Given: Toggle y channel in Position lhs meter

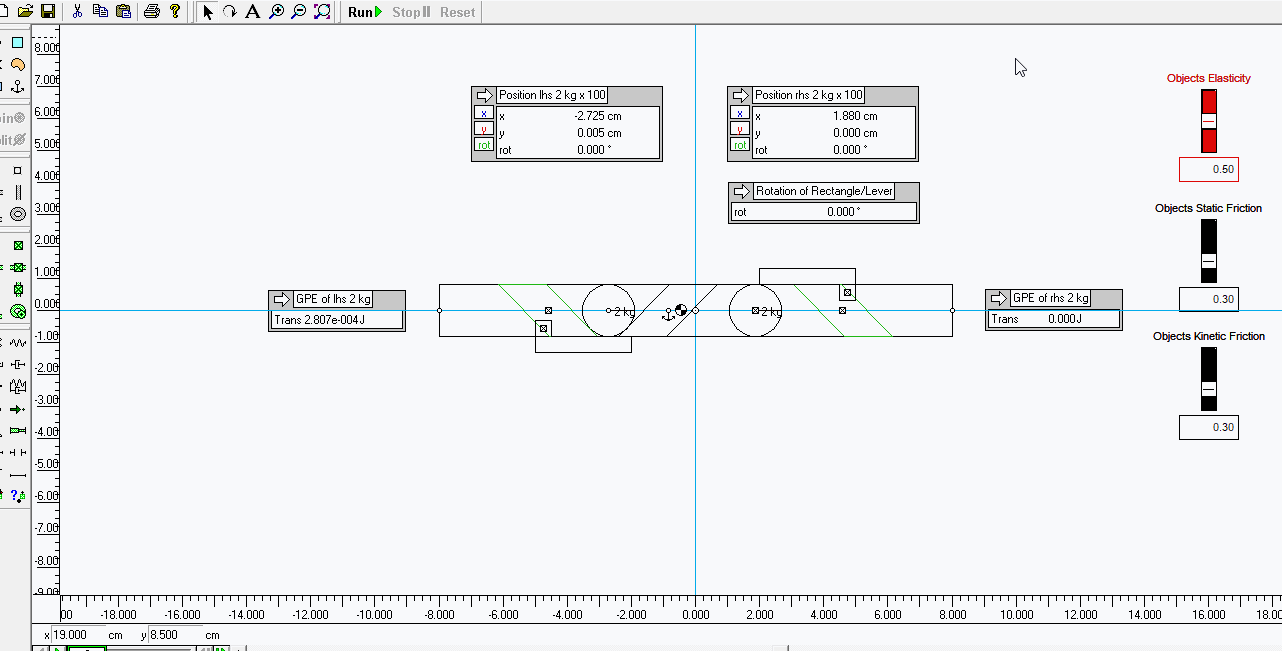Looking at the screenshot, I should tap(484, 129).
